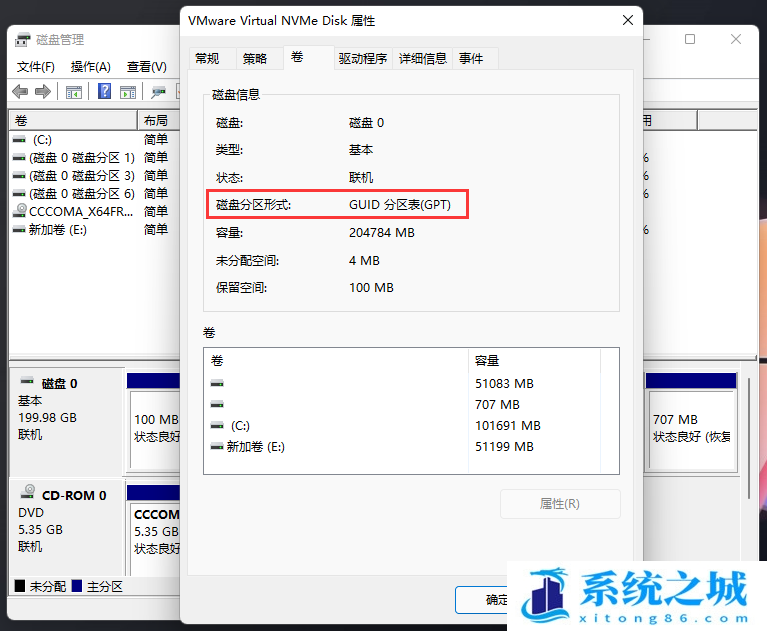This screenshot has height=631, width=767.
Task: Maximize the Disk Management window
Action: [690, 39]
